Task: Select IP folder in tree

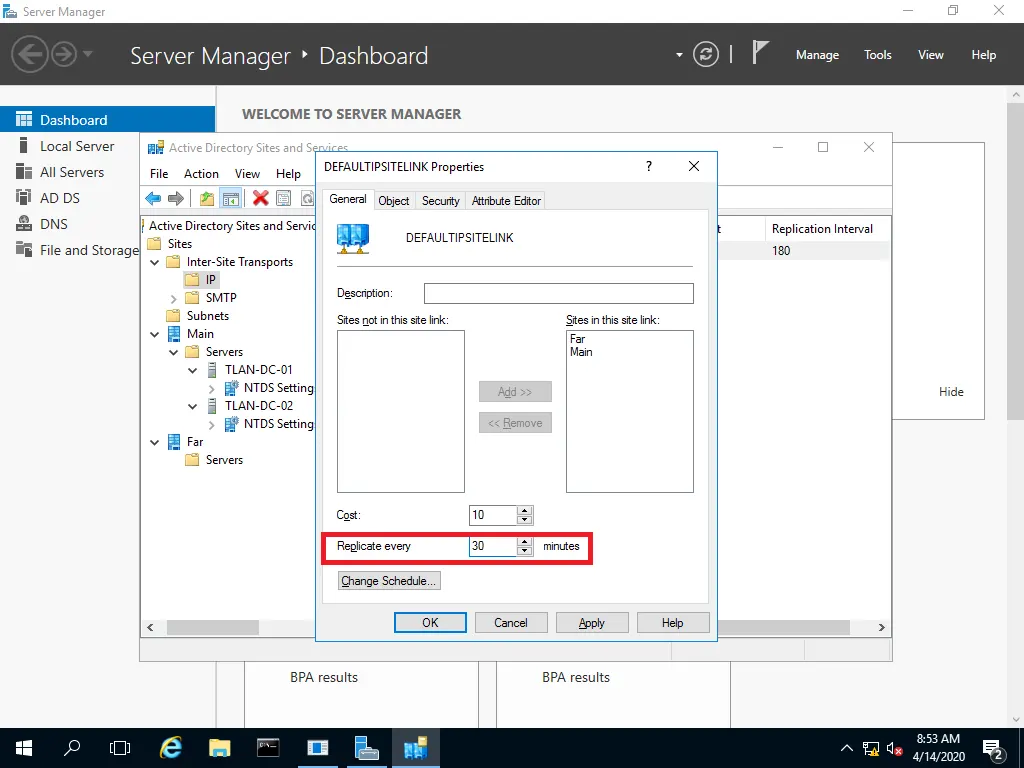Action: click(201, 280)
